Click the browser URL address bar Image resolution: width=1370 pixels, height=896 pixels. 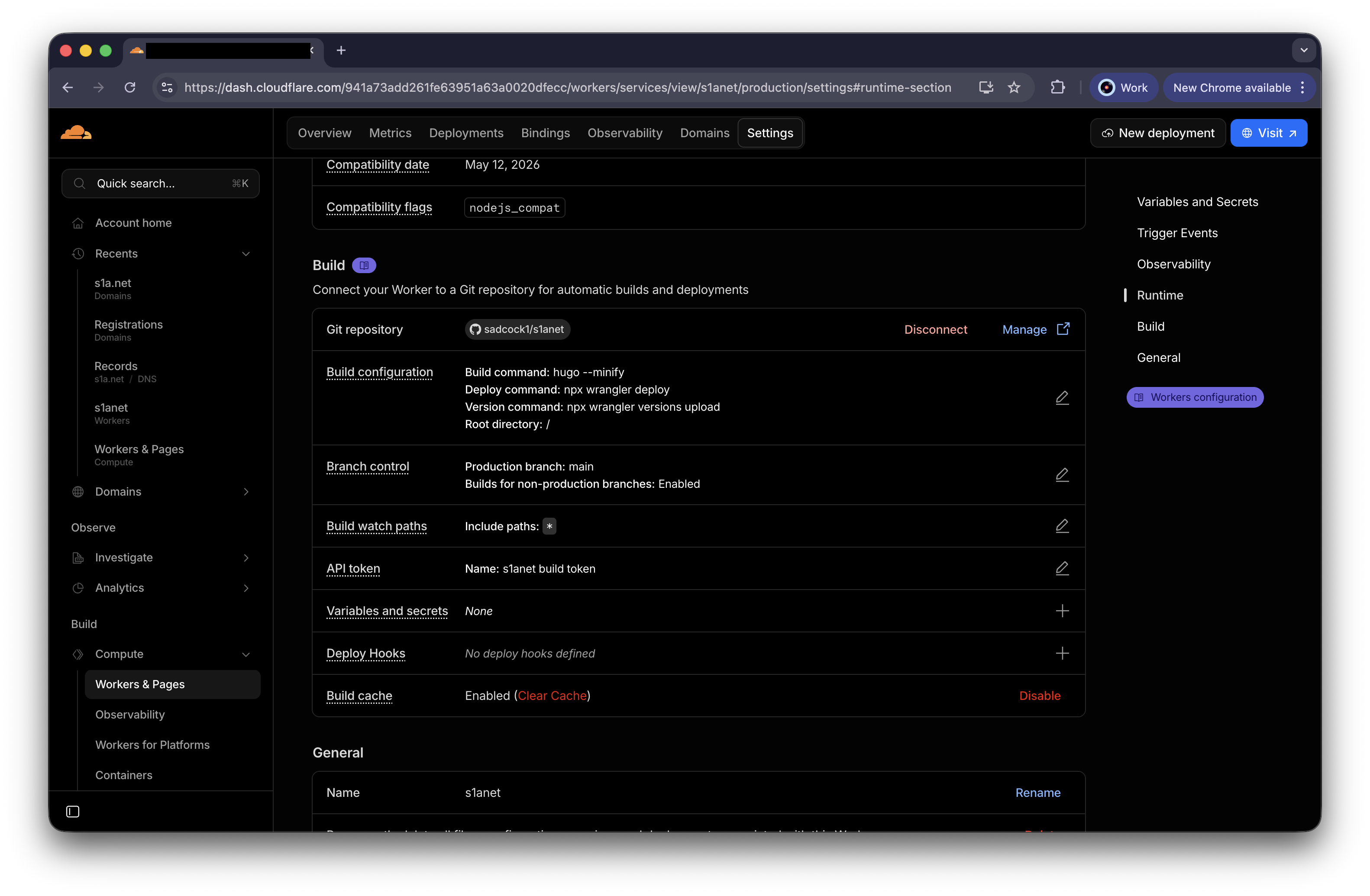click(568, 87)
